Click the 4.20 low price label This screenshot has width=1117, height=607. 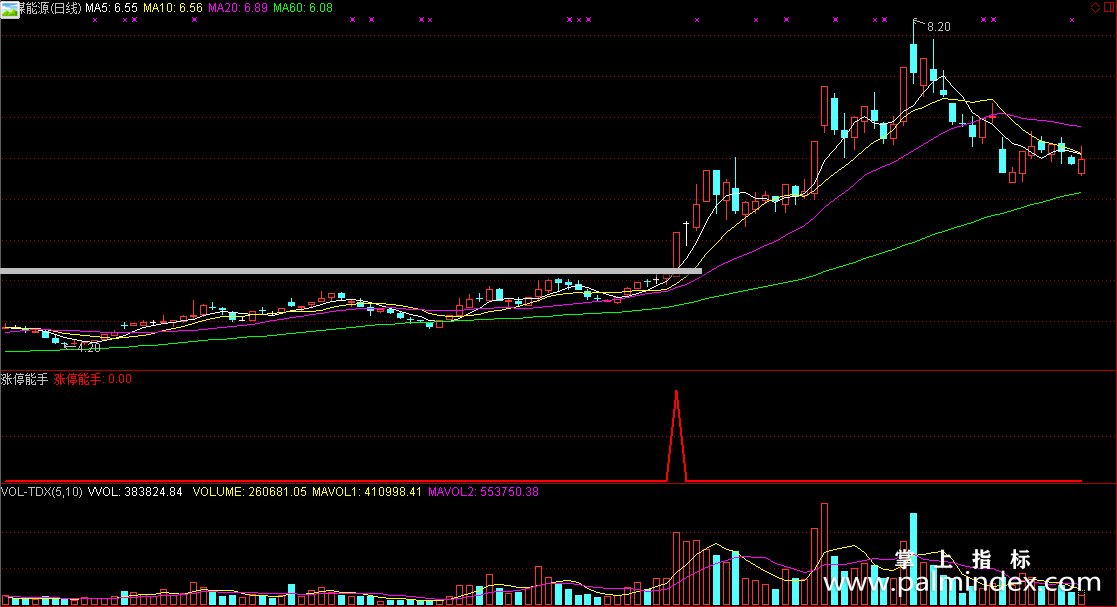pyautogui.click(x=89, y=348)
